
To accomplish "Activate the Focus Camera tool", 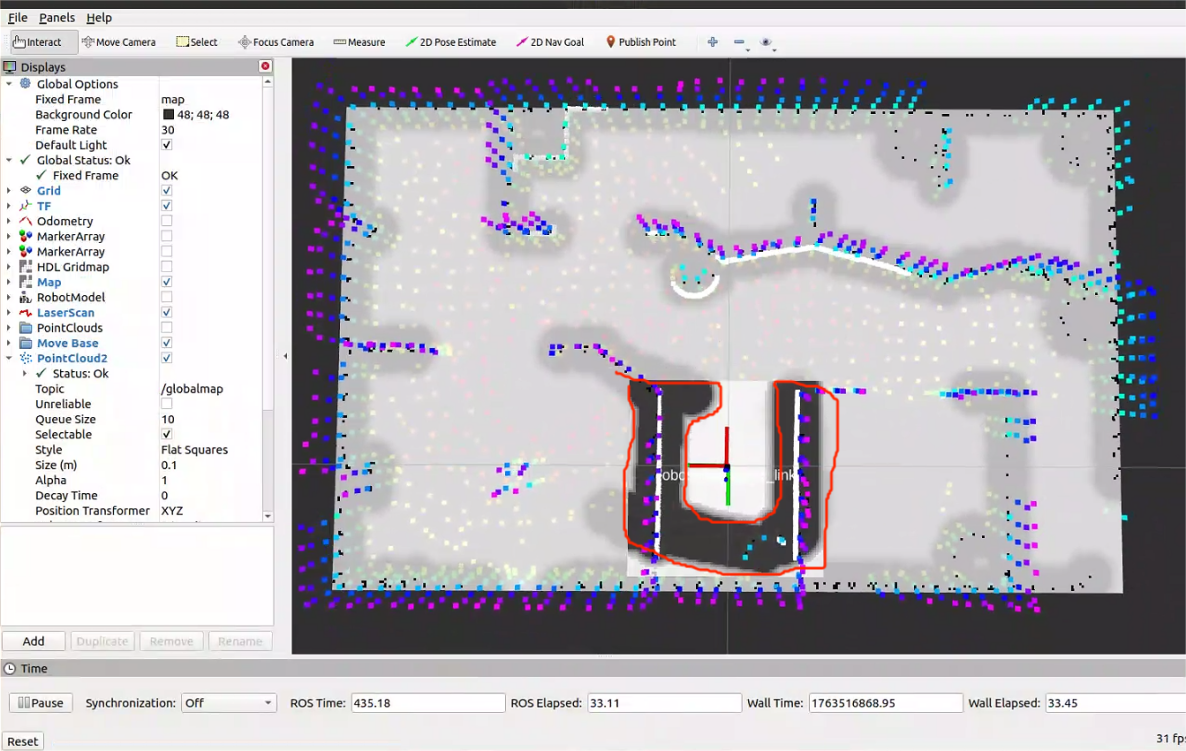I will tap(276, 42).
